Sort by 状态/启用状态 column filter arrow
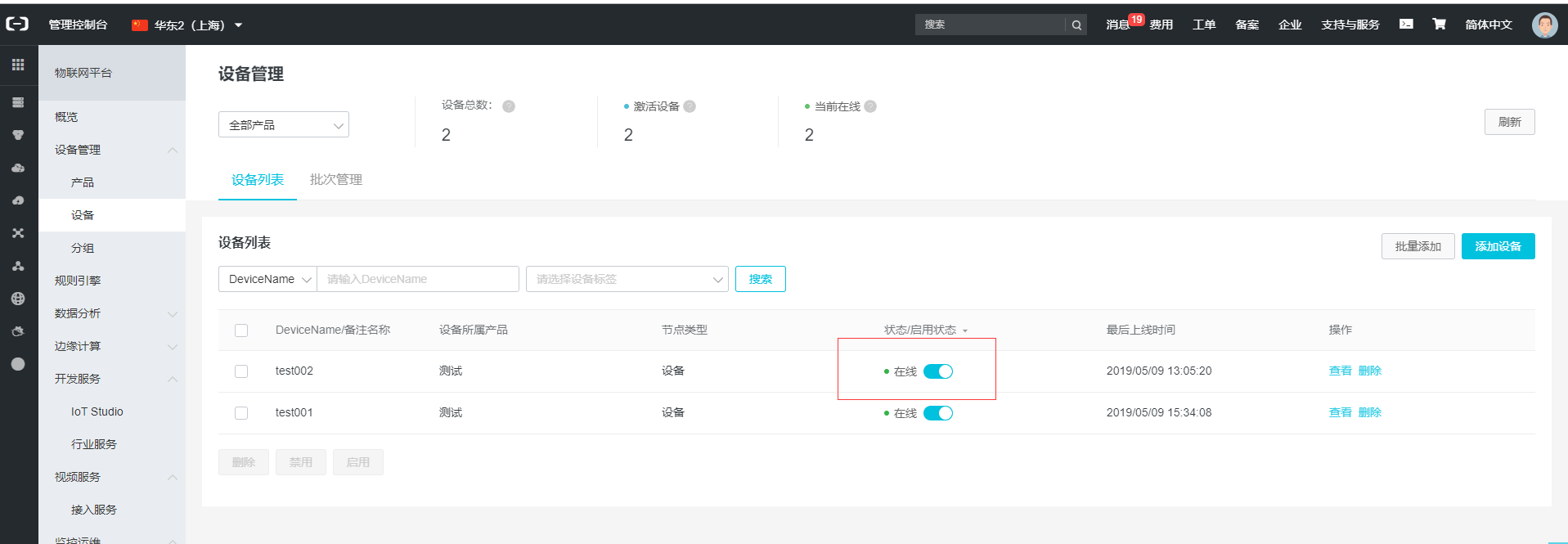This screenshot has height=544, width=1568. (x=965, y=330)
